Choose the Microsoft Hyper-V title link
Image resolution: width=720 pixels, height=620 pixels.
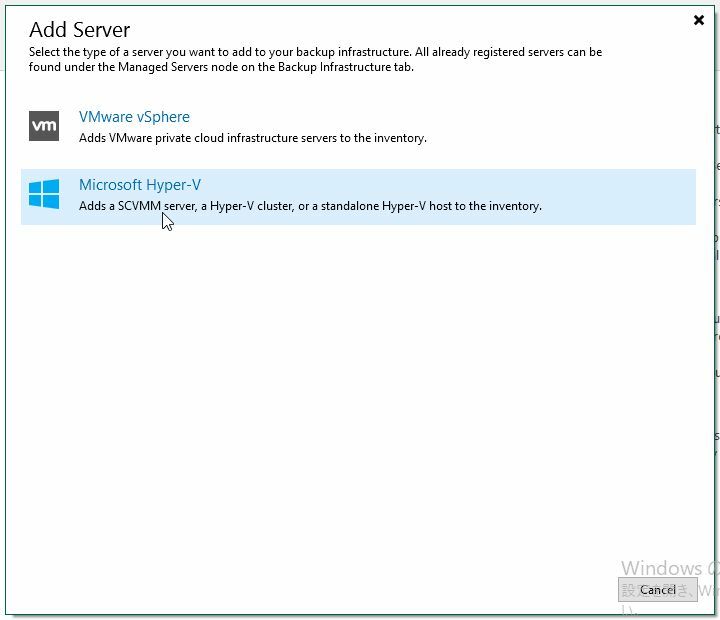click(x=140, y=185)
